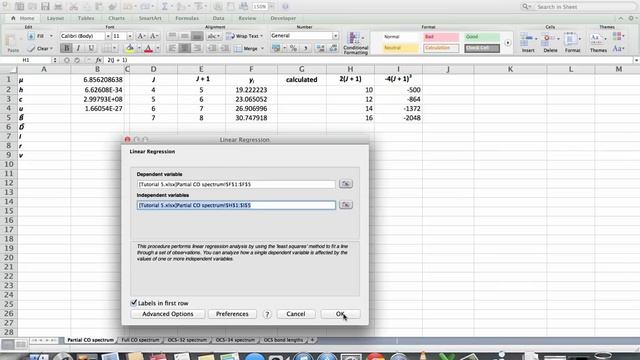Switch to the Developer ribbon tab
Screen dimensions: 640x360
pyautogui.click(x=283, y=18)
